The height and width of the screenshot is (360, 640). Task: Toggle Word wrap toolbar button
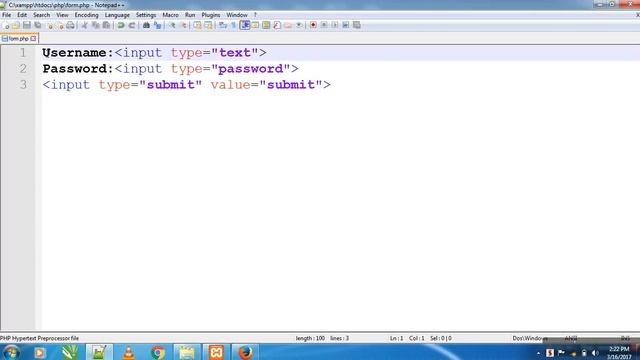click(223, 25)
